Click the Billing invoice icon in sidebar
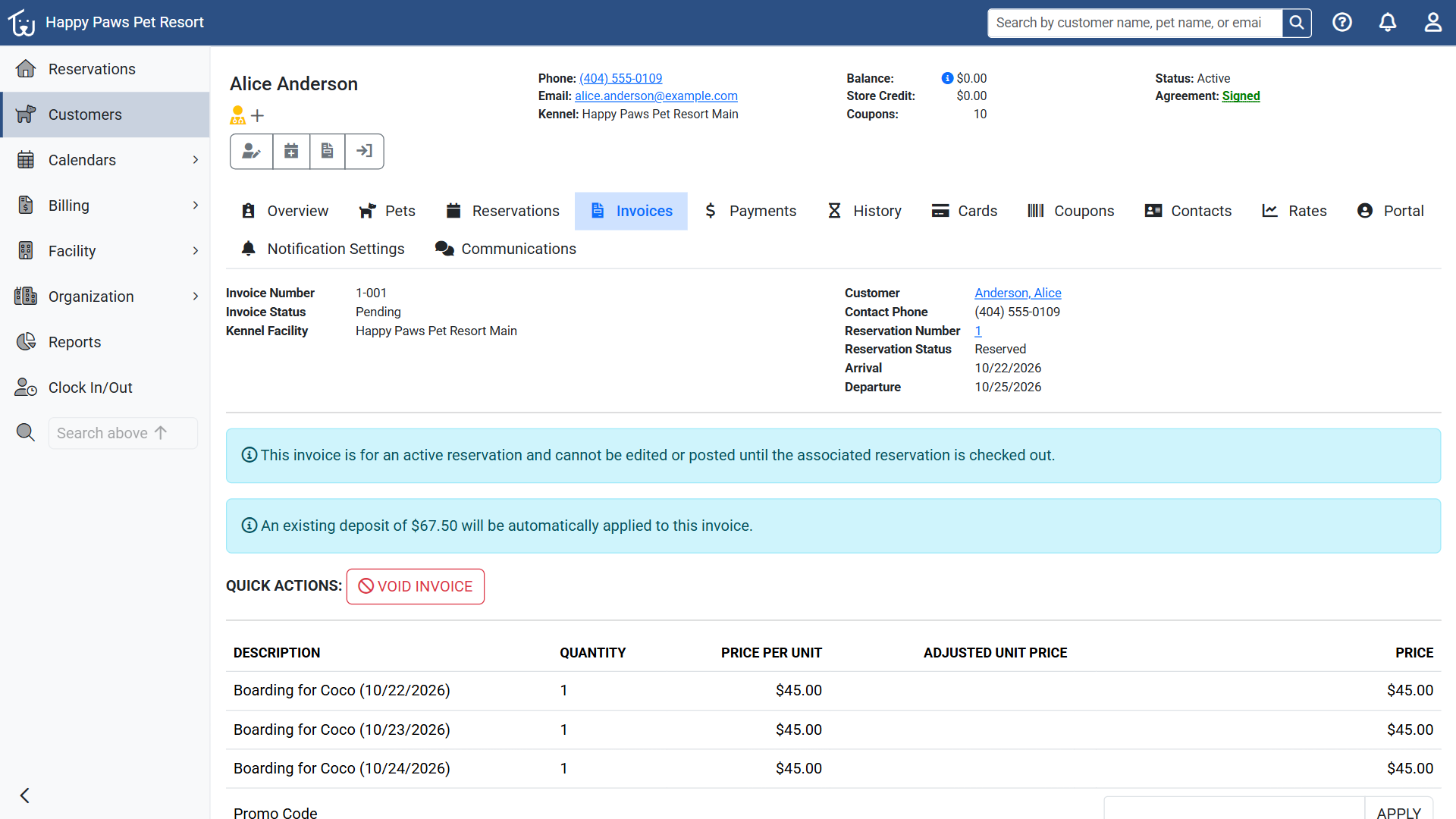Image resolution: width=1456 pixels, height=819 pixels. 26,206
